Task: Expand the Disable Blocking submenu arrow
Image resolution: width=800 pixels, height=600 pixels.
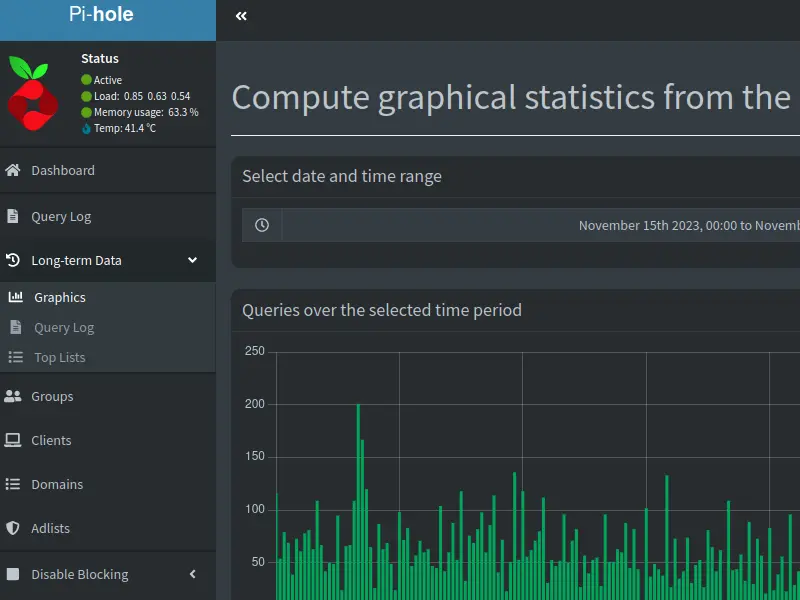Action: pyautogui.click(x=193, y=574)
